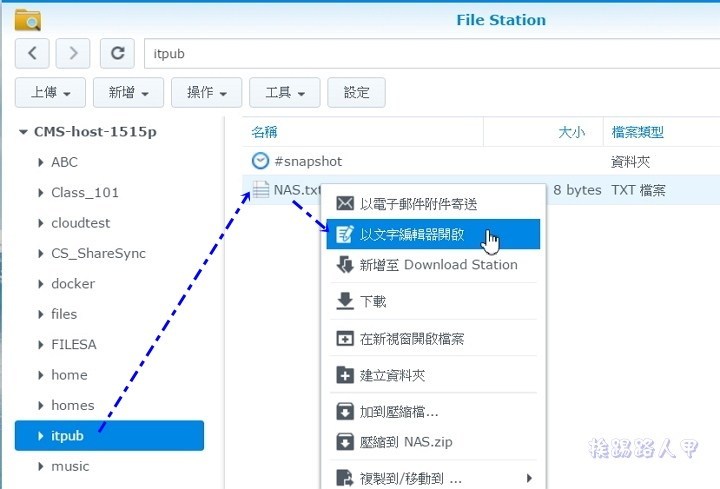The width and height of the screenshot is (720, 489).
Task: Open the 工具 dropdown menu
Action: [285, 93]
